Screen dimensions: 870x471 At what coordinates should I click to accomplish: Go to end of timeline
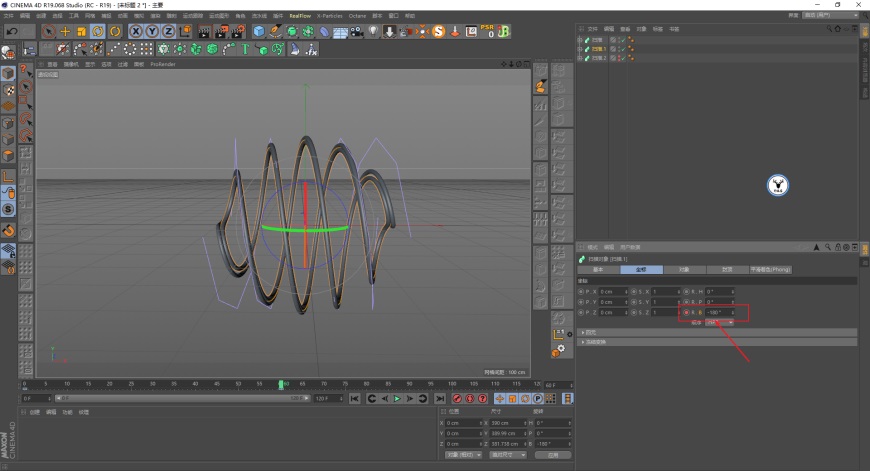(440, 399)
